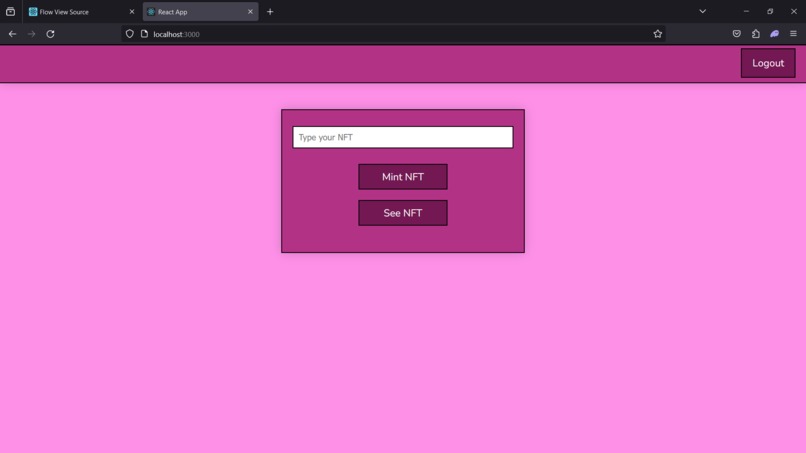Reload the current page
Image resolution: width=806 pixels, height=453 pixels.
tap(50, 34)
